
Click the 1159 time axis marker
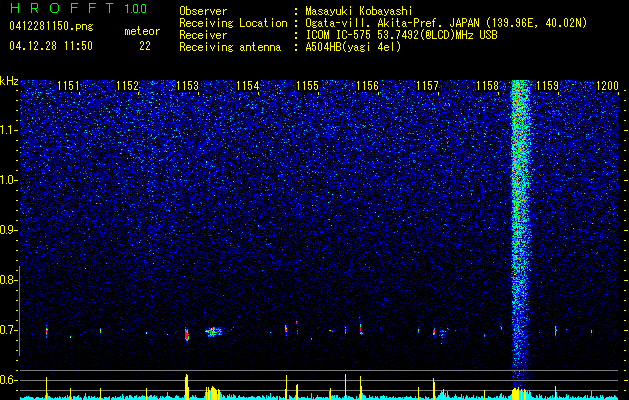(x=547, y=86)
